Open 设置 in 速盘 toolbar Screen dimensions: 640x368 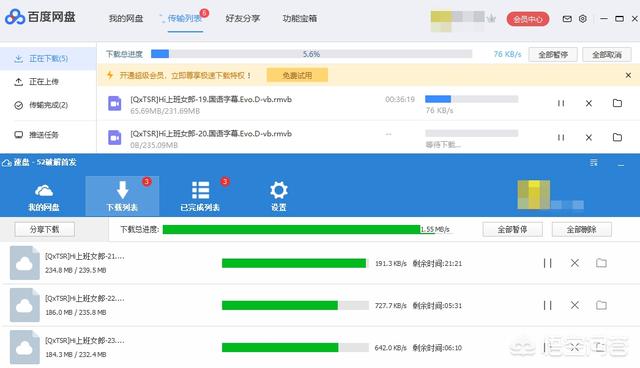(279, 197)
